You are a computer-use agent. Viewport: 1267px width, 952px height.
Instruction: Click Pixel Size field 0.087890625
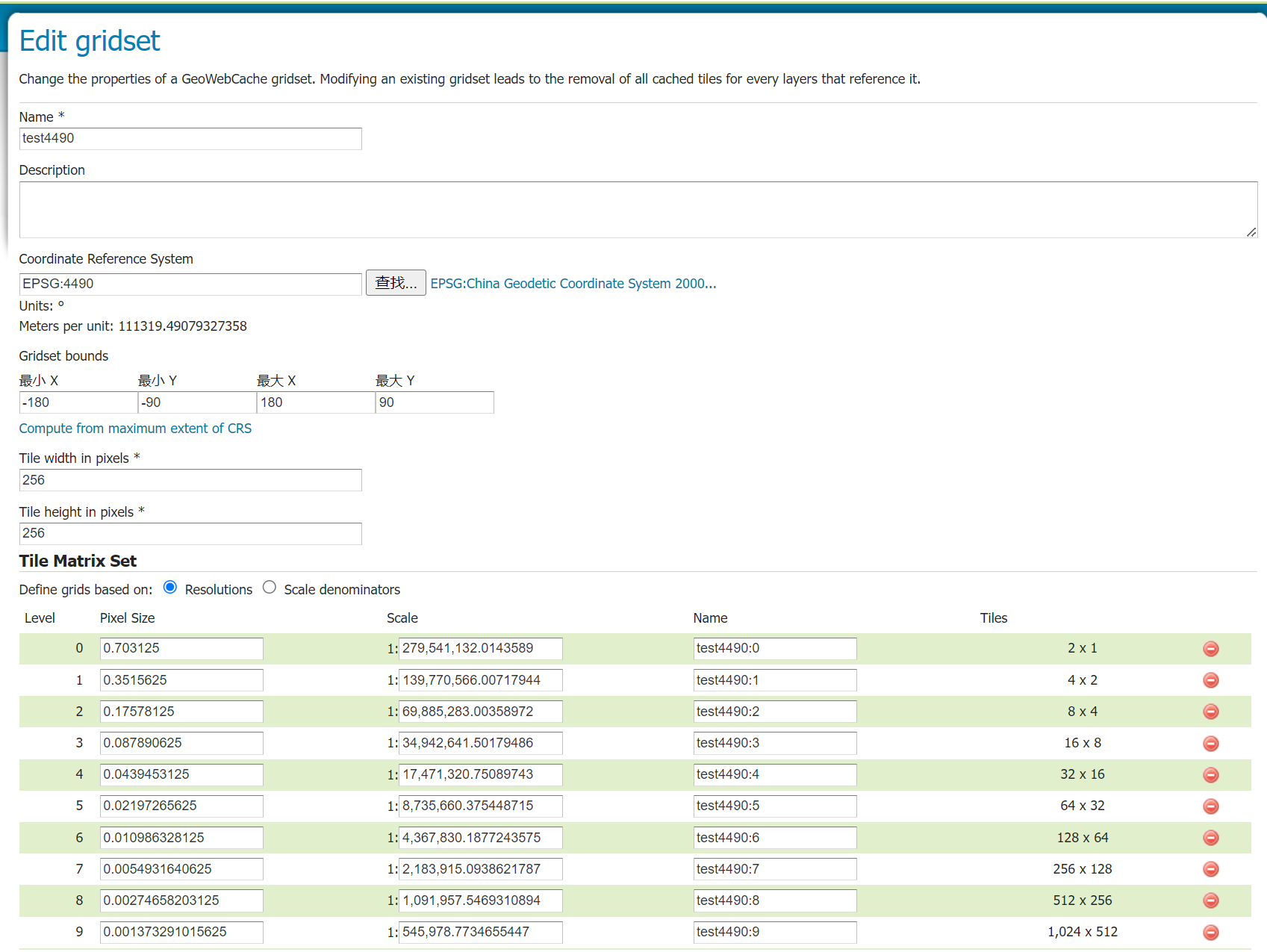[181, 744]
